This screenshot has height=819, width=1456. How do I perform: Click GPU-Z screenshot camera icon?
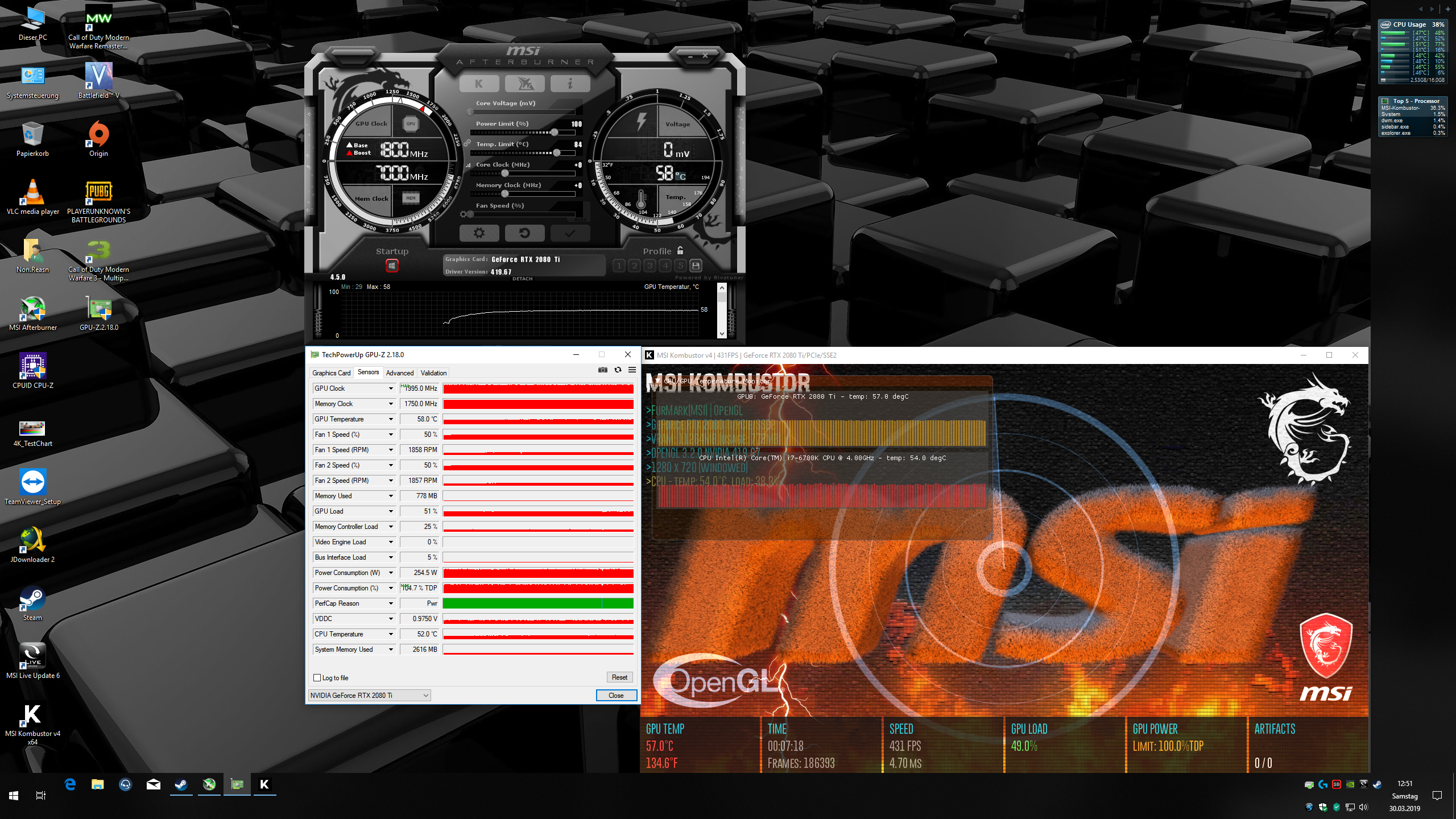coord(603,370)
